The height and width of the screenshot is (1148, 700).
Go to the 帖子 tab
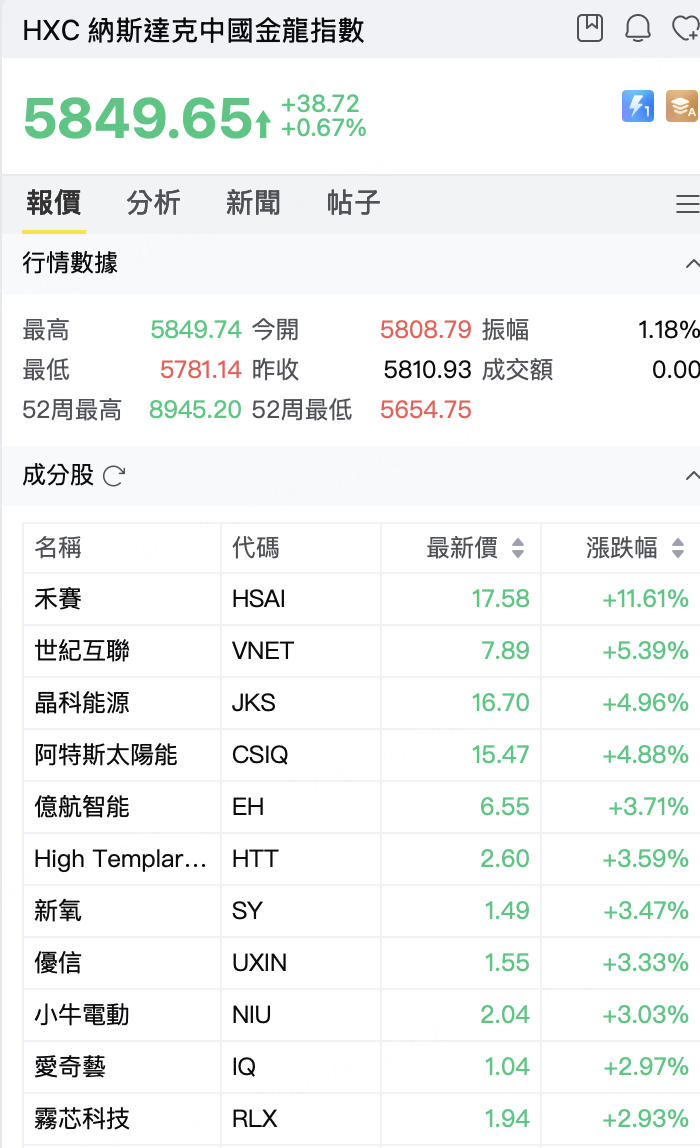click(354, 203)
